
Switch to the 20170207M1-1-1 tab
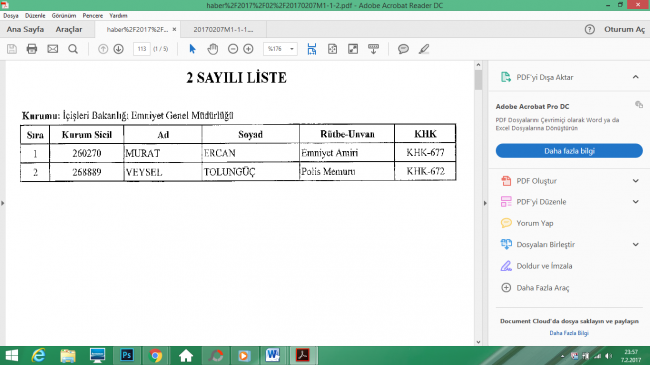(x=223, y=29)
